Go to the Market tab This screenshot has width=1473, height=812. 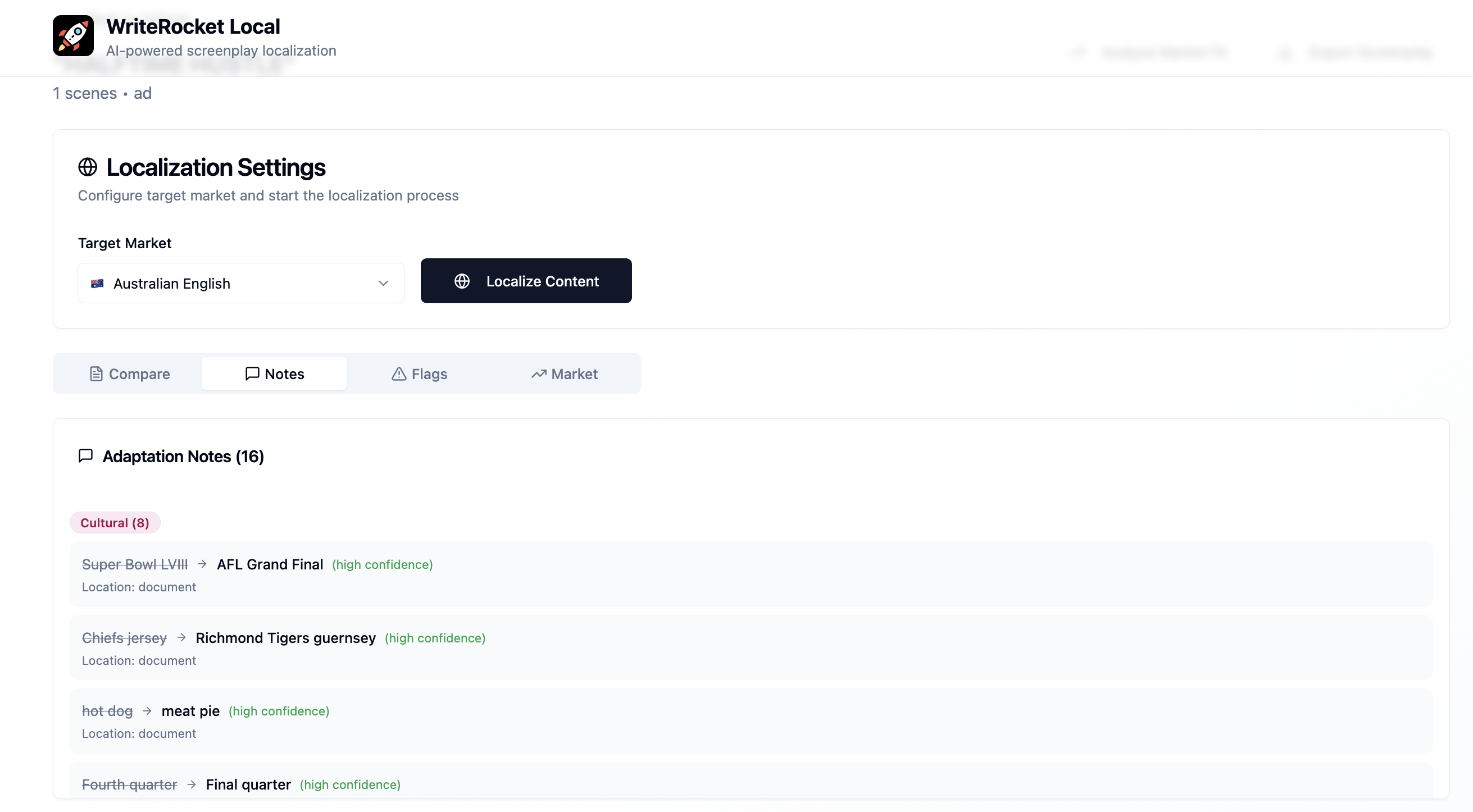point(565,374)
